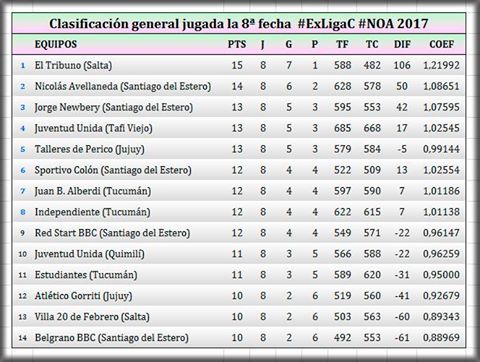Select Juan B. Alberdi (Tucumán) cell

(93, 191)
